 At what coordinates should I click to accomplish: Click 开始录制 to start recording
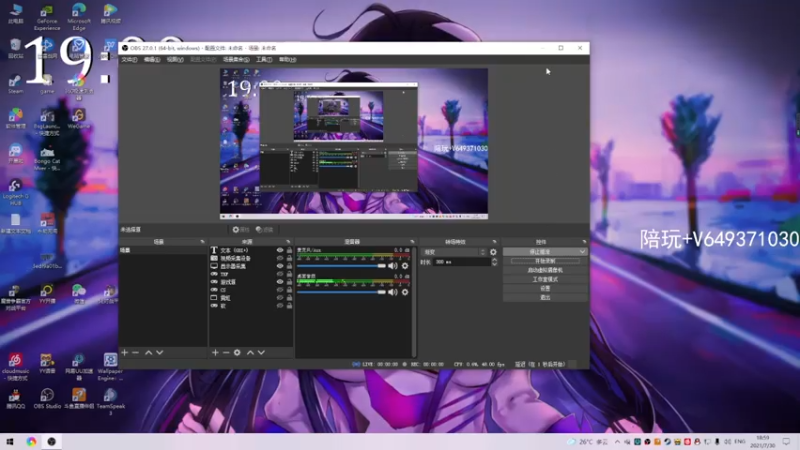[x=545, y=261]
